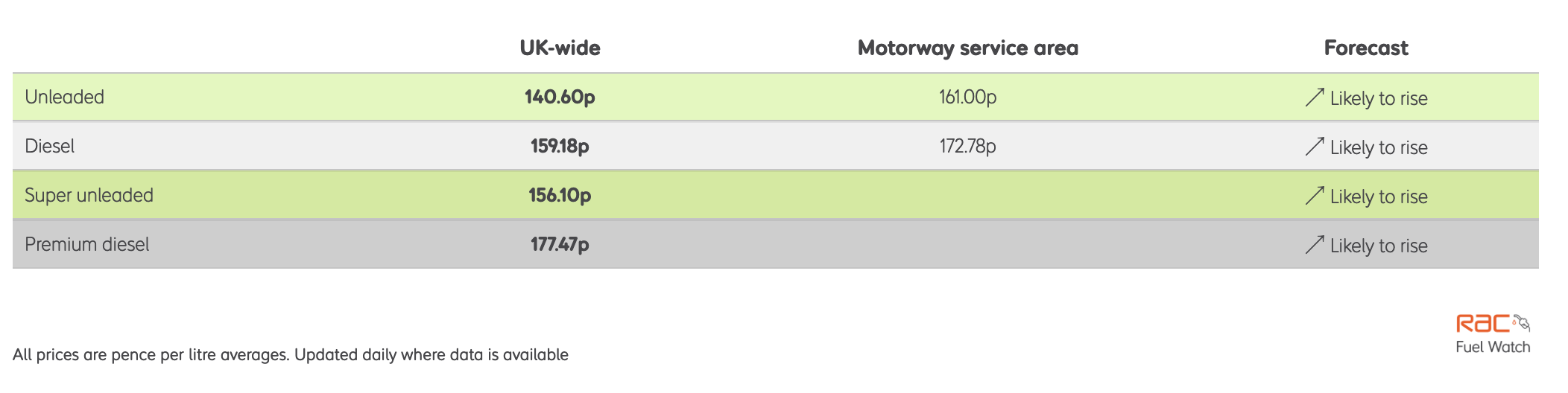
Task: Click the Premium diesel price 177.47p
Action: point(560,245)
